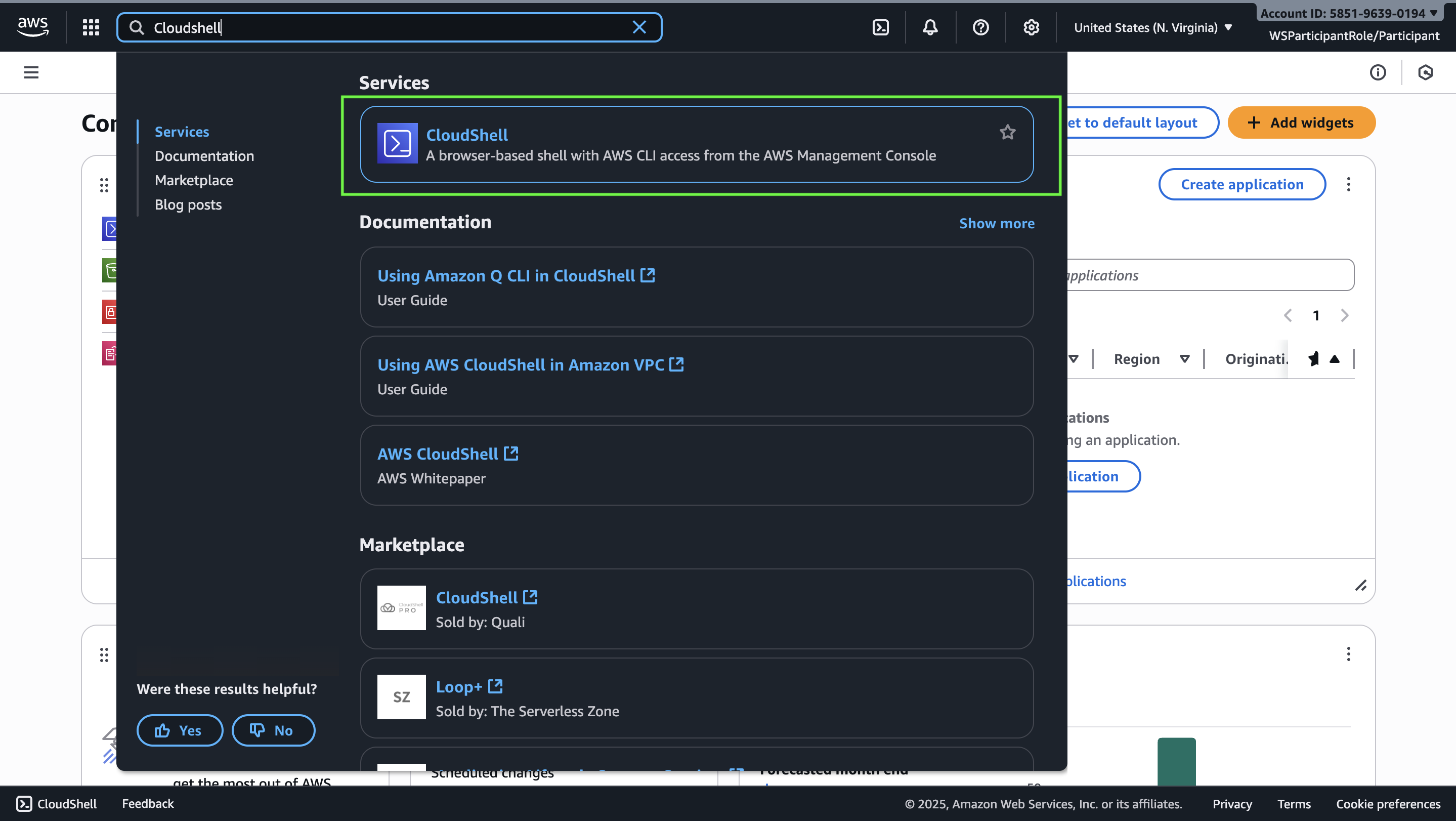This screenshot has height=821, width=1456.
Task: Open the settings gear icon
Action: pyautogui.click(x=1031, y=27)
